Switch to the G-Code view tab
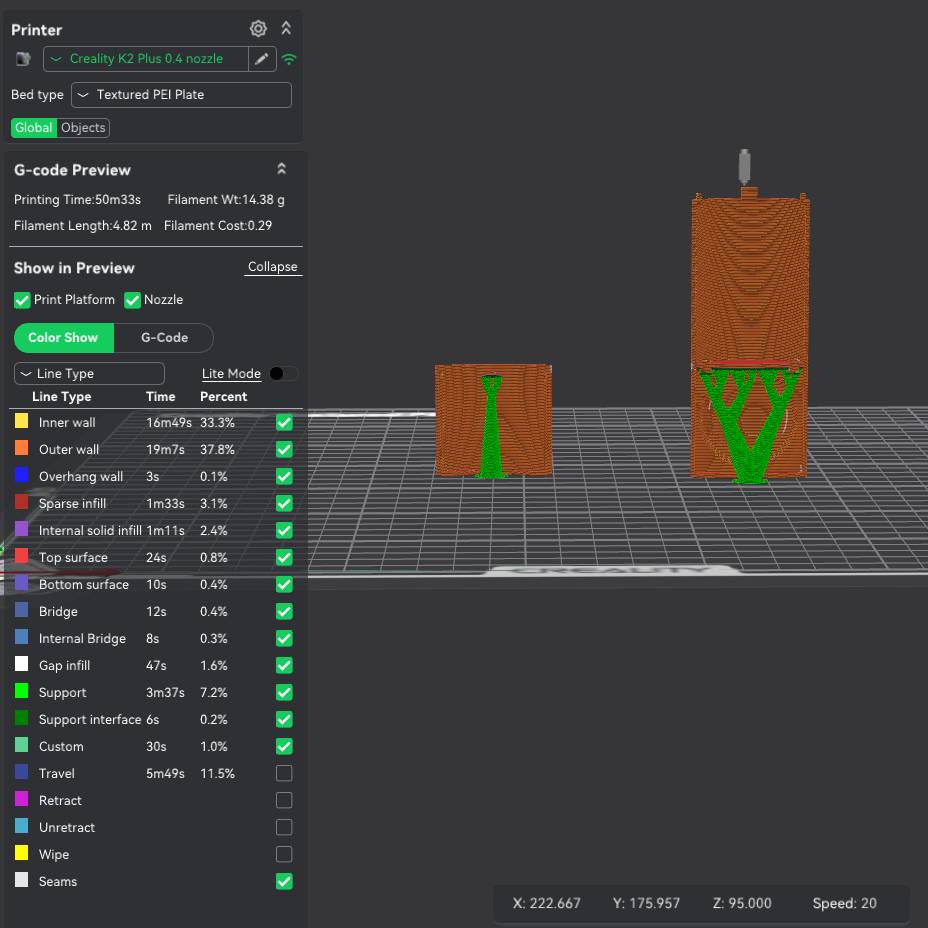 point(164,338)
